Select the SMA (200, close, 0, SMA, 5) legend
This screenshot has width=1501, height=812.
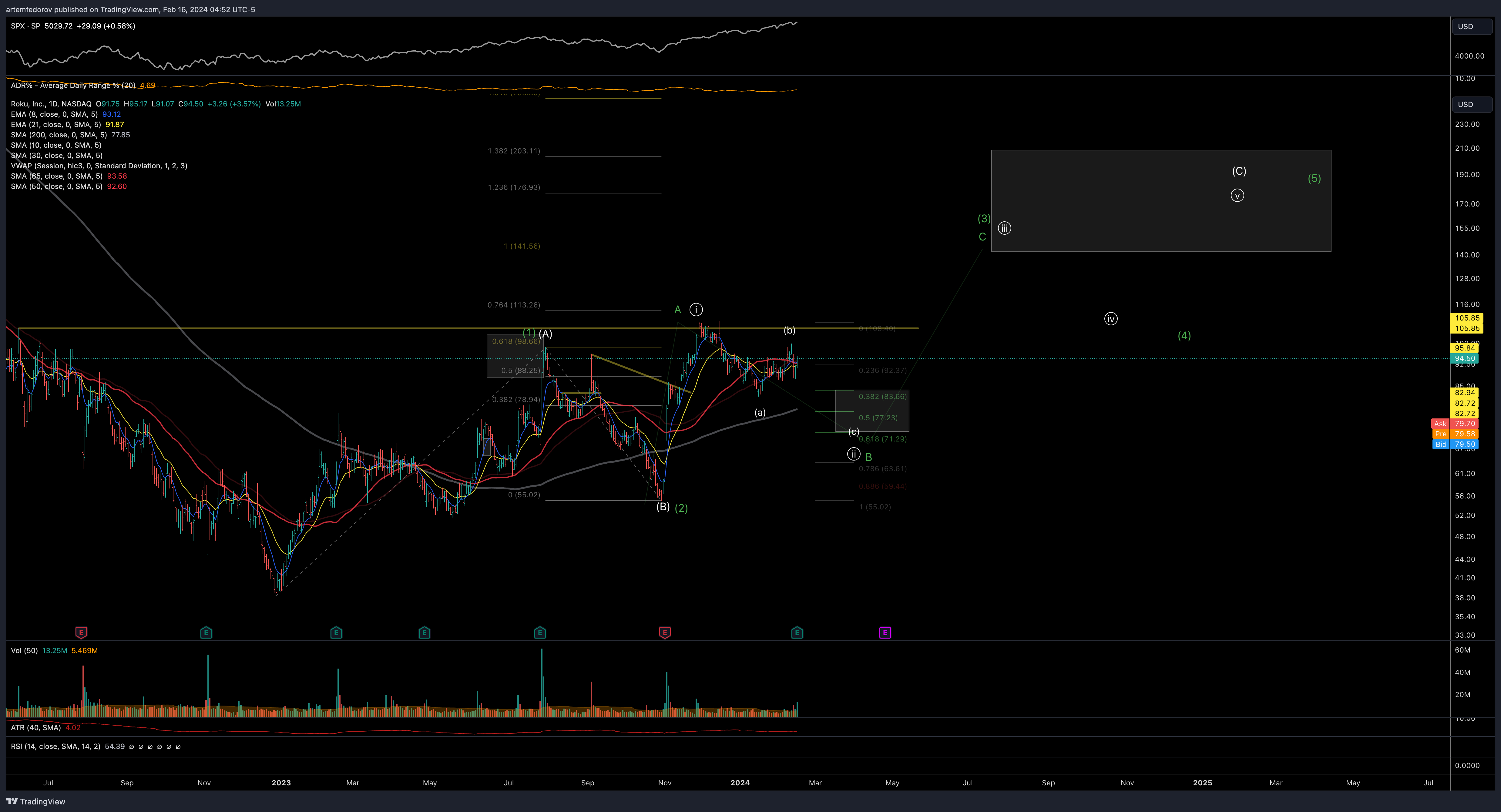tap(59, 135)
